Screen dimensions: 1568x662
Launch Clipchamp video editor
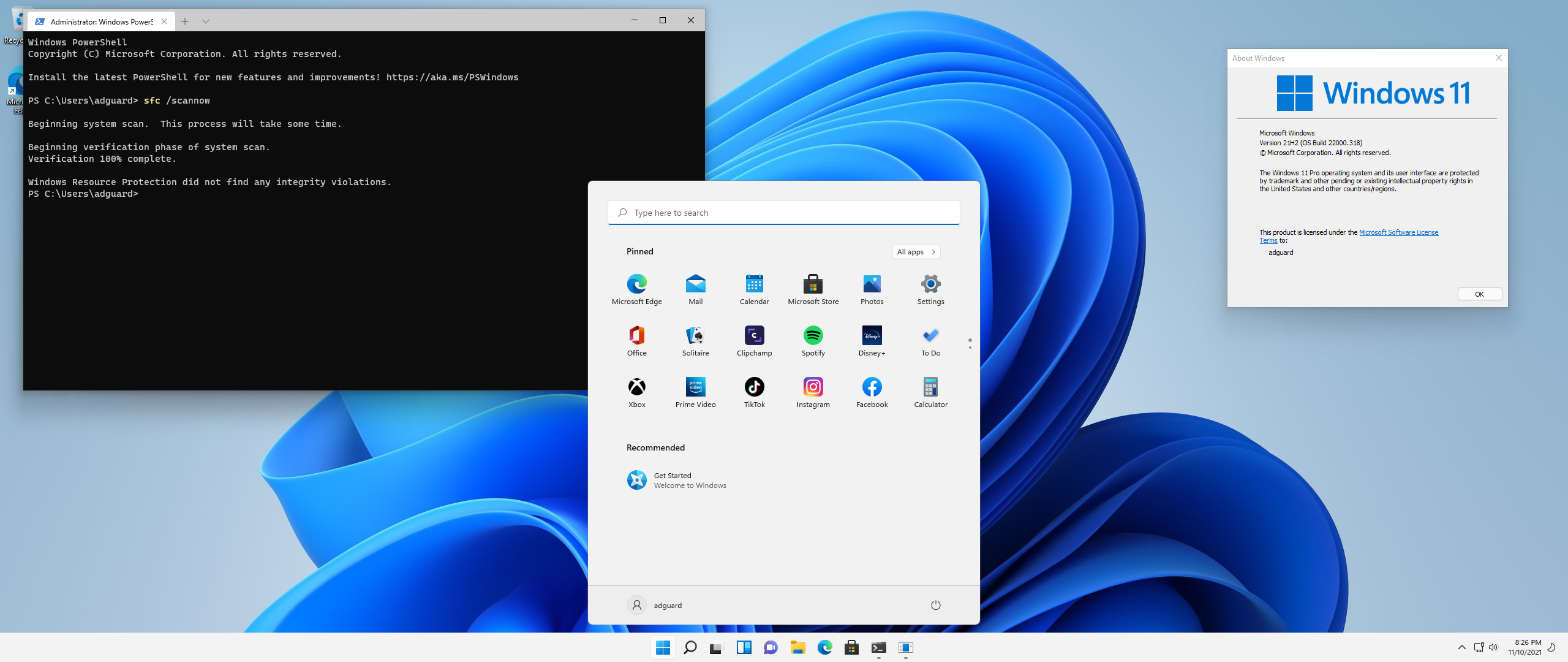(x=754, y=341)
